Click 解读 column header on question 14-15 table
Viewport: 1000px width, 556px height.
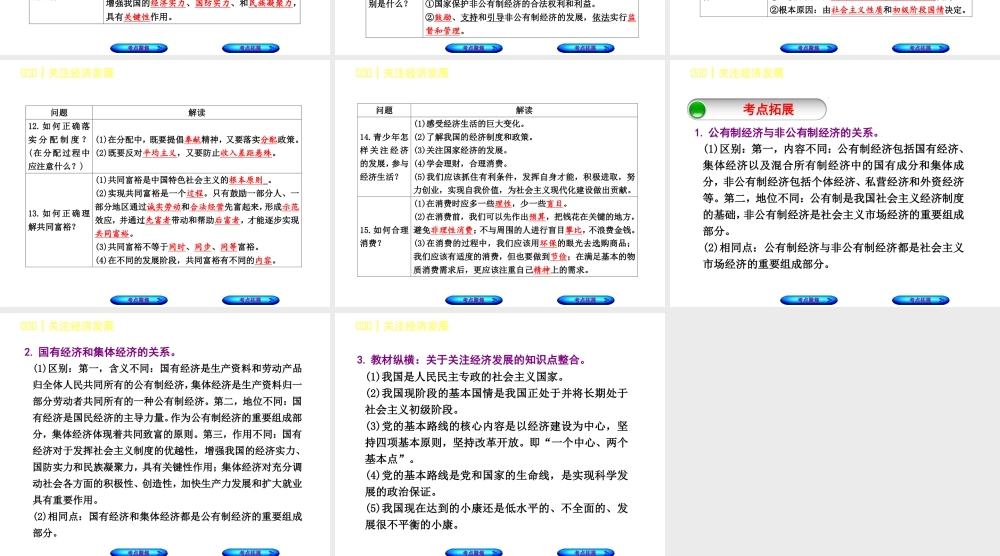(524, 110)
